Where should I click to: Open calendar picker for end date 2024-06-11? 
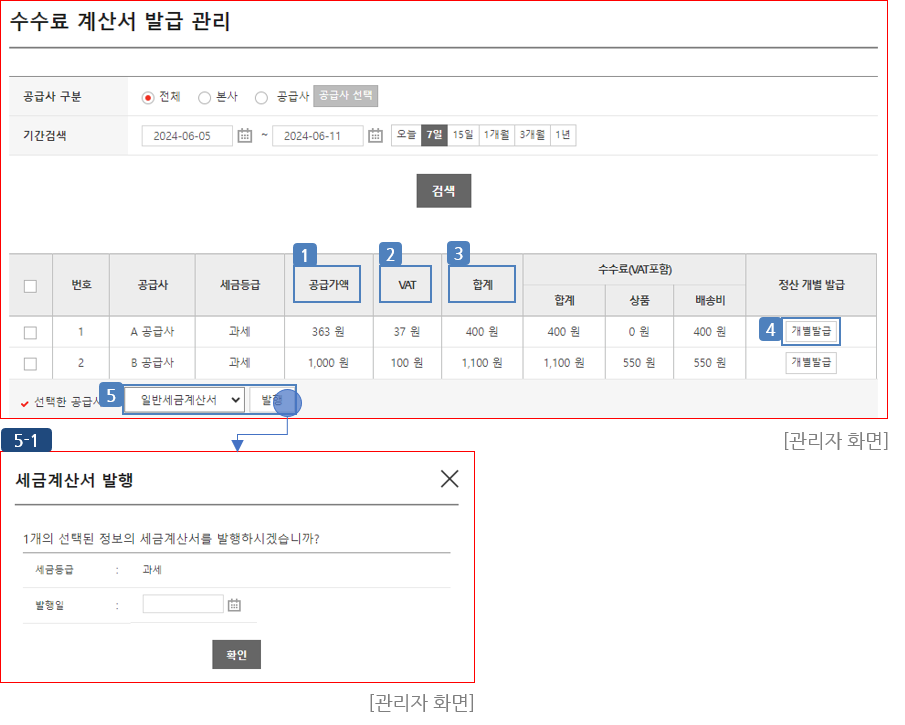pyautogui.click(x=375, y=136)
